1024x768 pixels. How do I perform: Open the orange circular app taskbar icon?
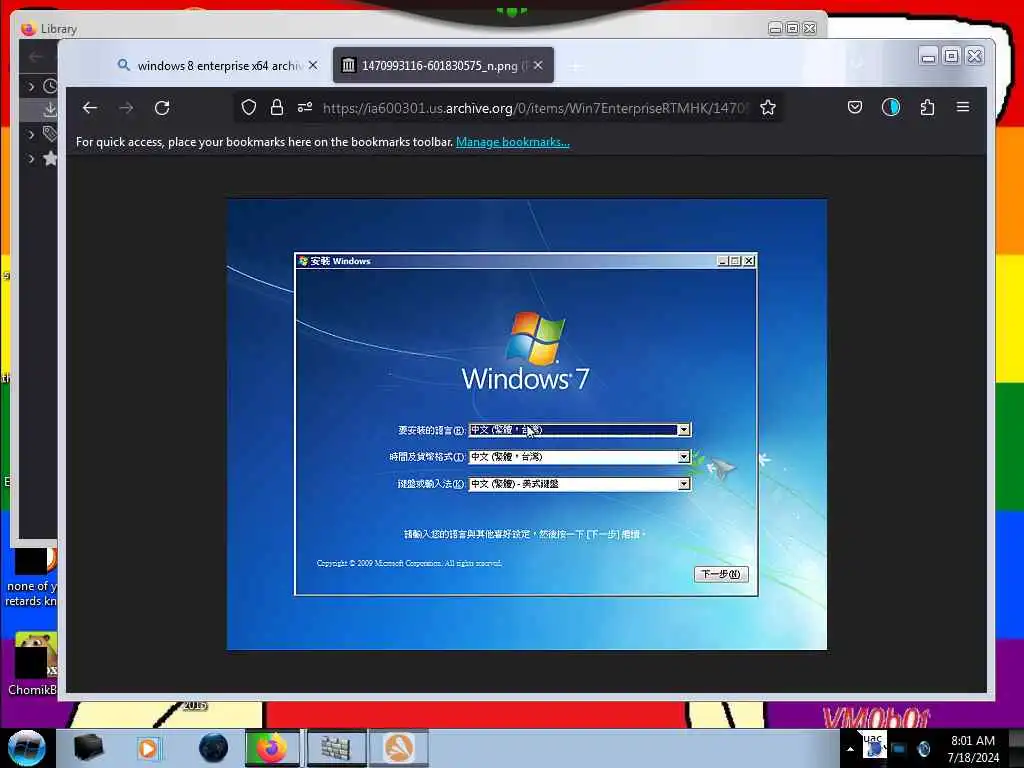click(399, 748)
